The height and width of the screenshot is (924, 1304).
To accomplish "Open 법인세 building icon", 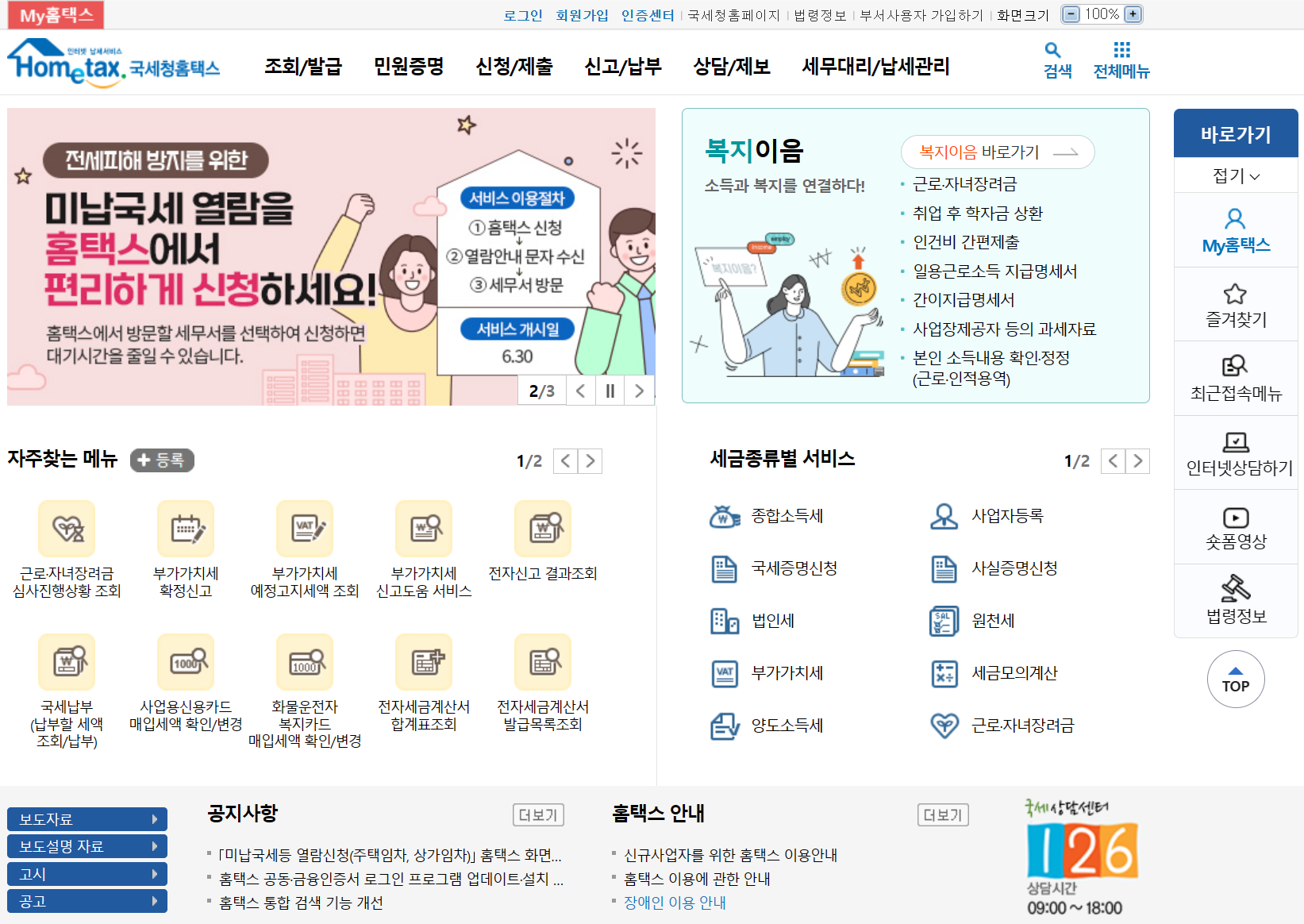I will coord(725,622).
